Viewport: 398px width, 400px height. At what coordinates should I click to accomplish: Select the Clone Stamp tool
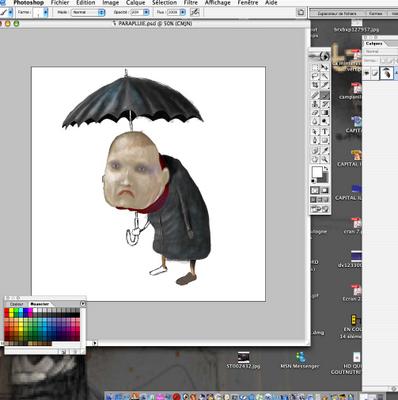tap(315, 104)
